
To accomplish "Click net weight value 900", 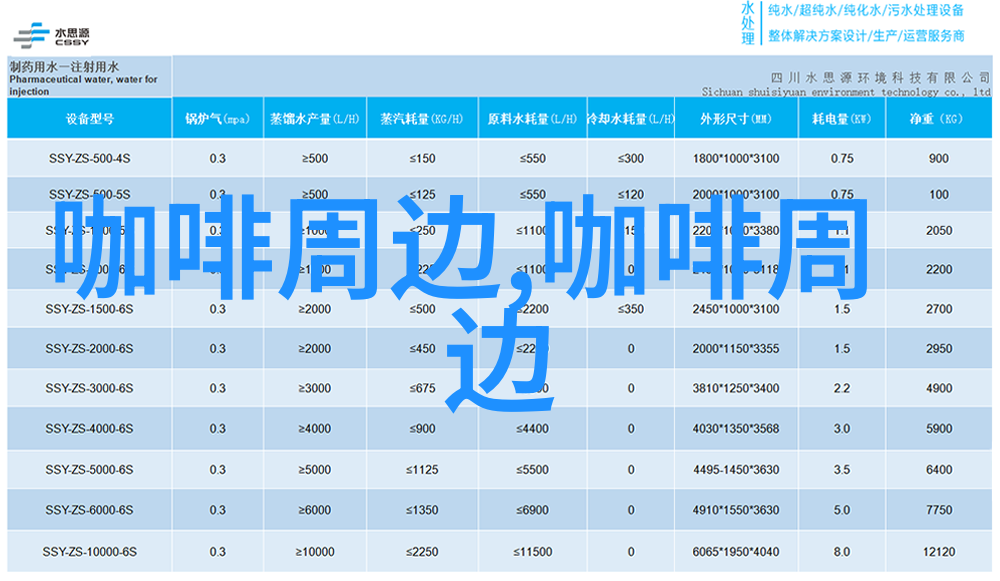I will [939, 158].
